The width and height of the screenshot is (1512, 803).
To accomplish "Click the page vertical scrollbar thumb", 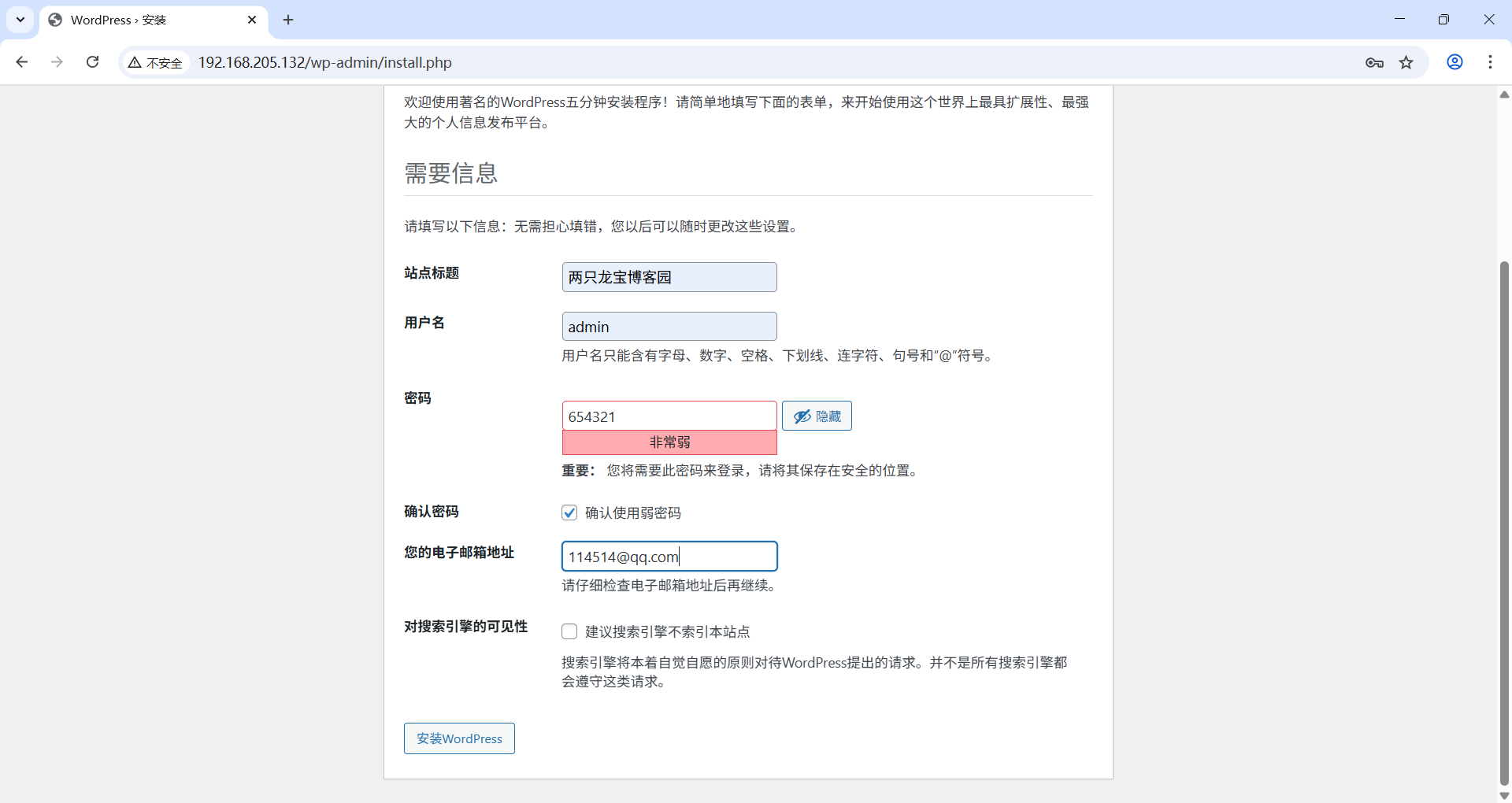I will tap(1504, 524).
